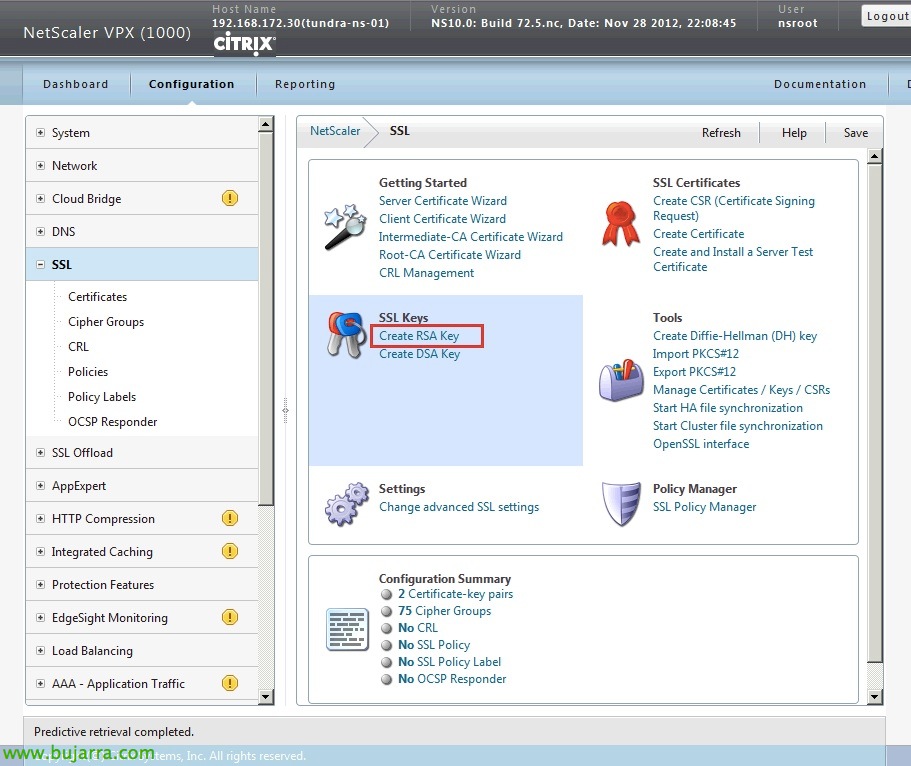Click the Certificate-key pairs status bullet
This screenshot has width=911, height=766.
coord(386,595)
